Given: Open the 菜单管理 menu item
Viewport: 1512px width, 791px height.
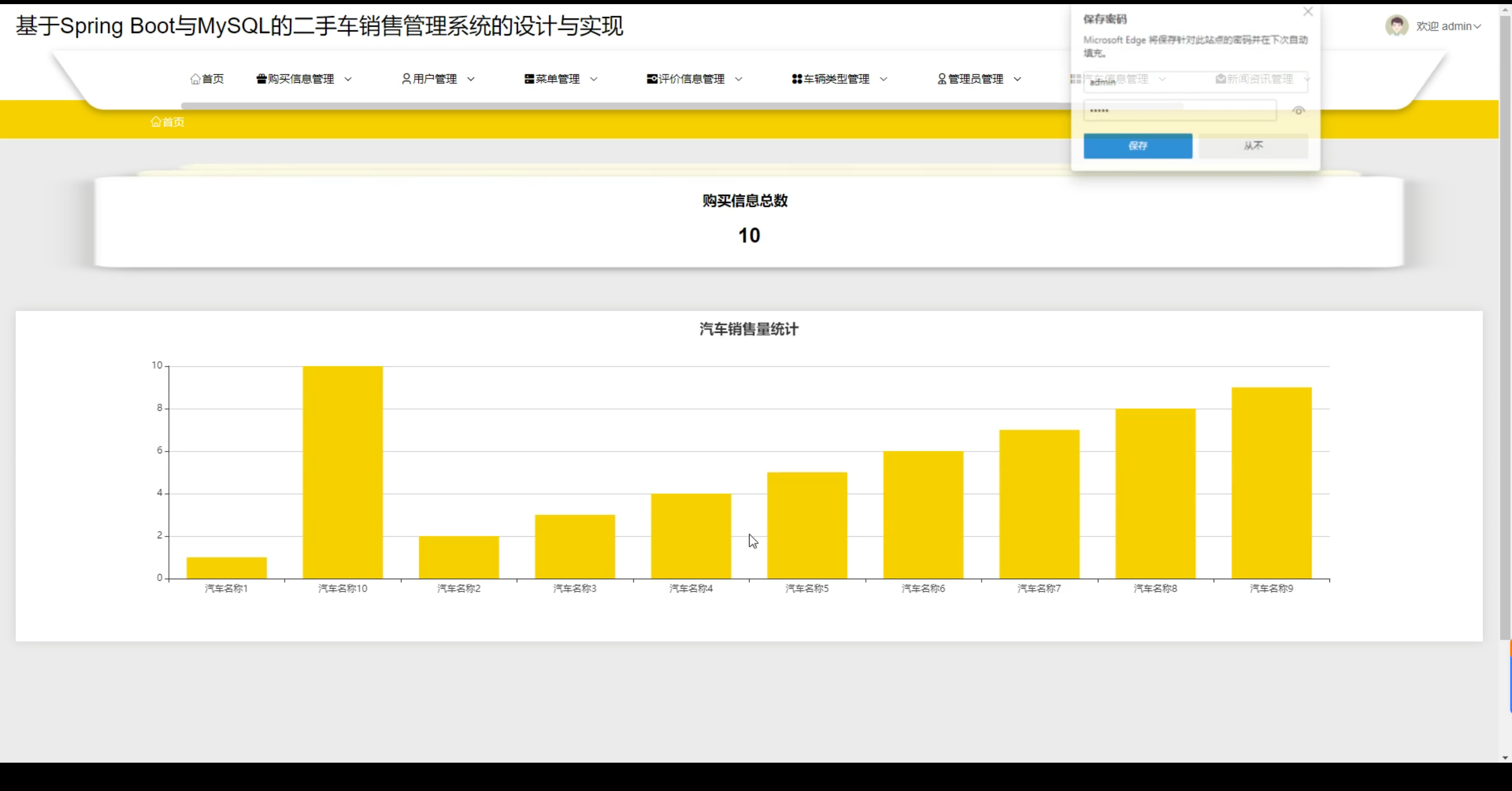Looking at the screenshot, I should coord(558,79).
